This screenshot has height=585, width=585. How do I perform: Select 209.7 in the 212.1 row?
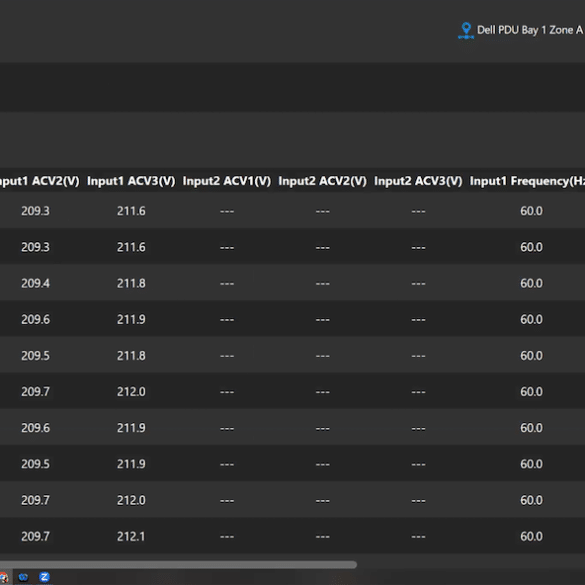[35, 536]
